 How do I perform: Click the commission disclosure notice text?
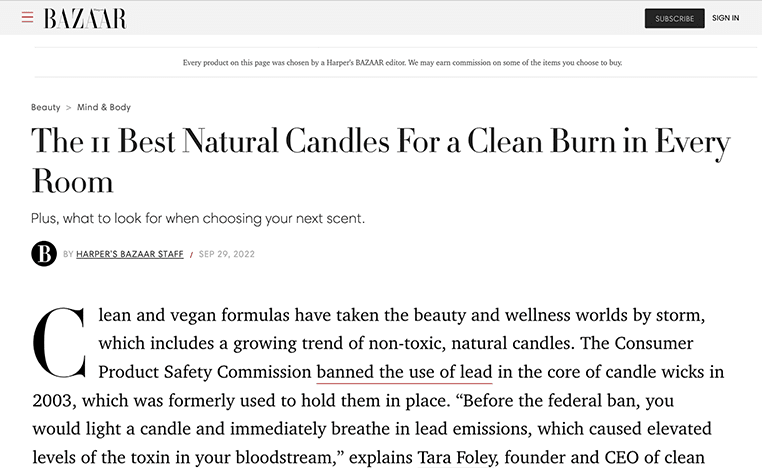[x=402, y=63]
